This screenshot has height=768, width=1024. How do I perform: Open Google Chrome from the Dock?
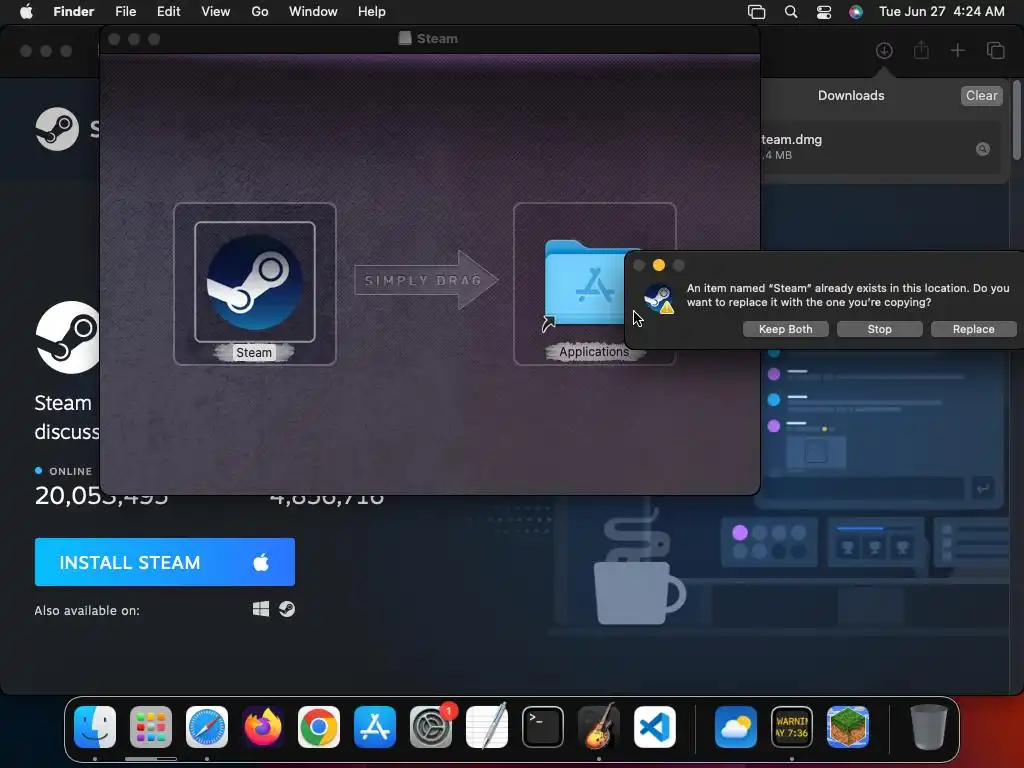tap(319, 727)
